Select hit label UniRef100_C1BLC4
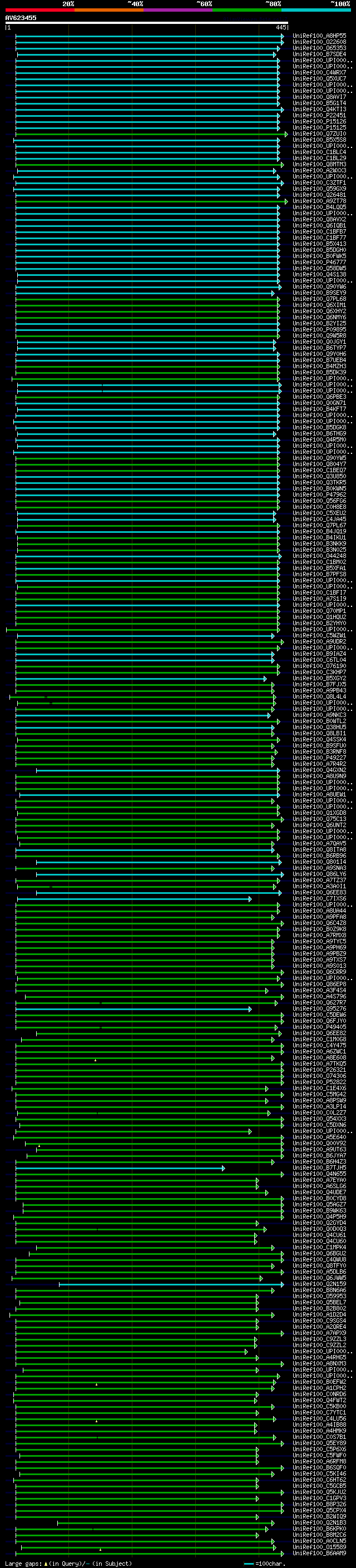Screen dimensions: 356x1568 (x=319, y=152)
